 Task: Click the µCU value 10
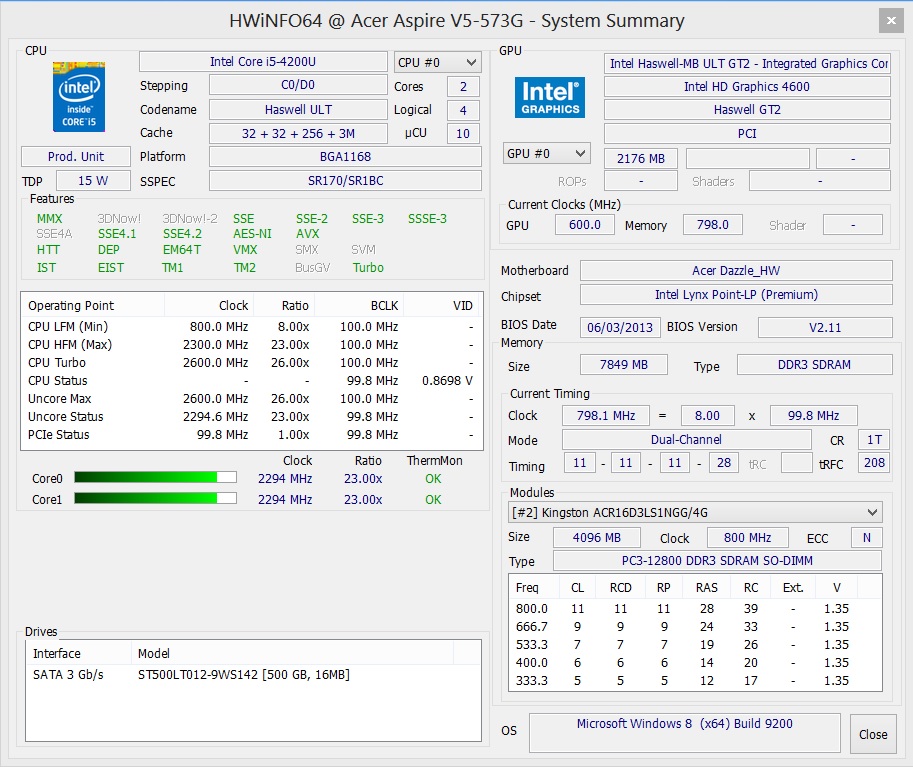(463, 133)
